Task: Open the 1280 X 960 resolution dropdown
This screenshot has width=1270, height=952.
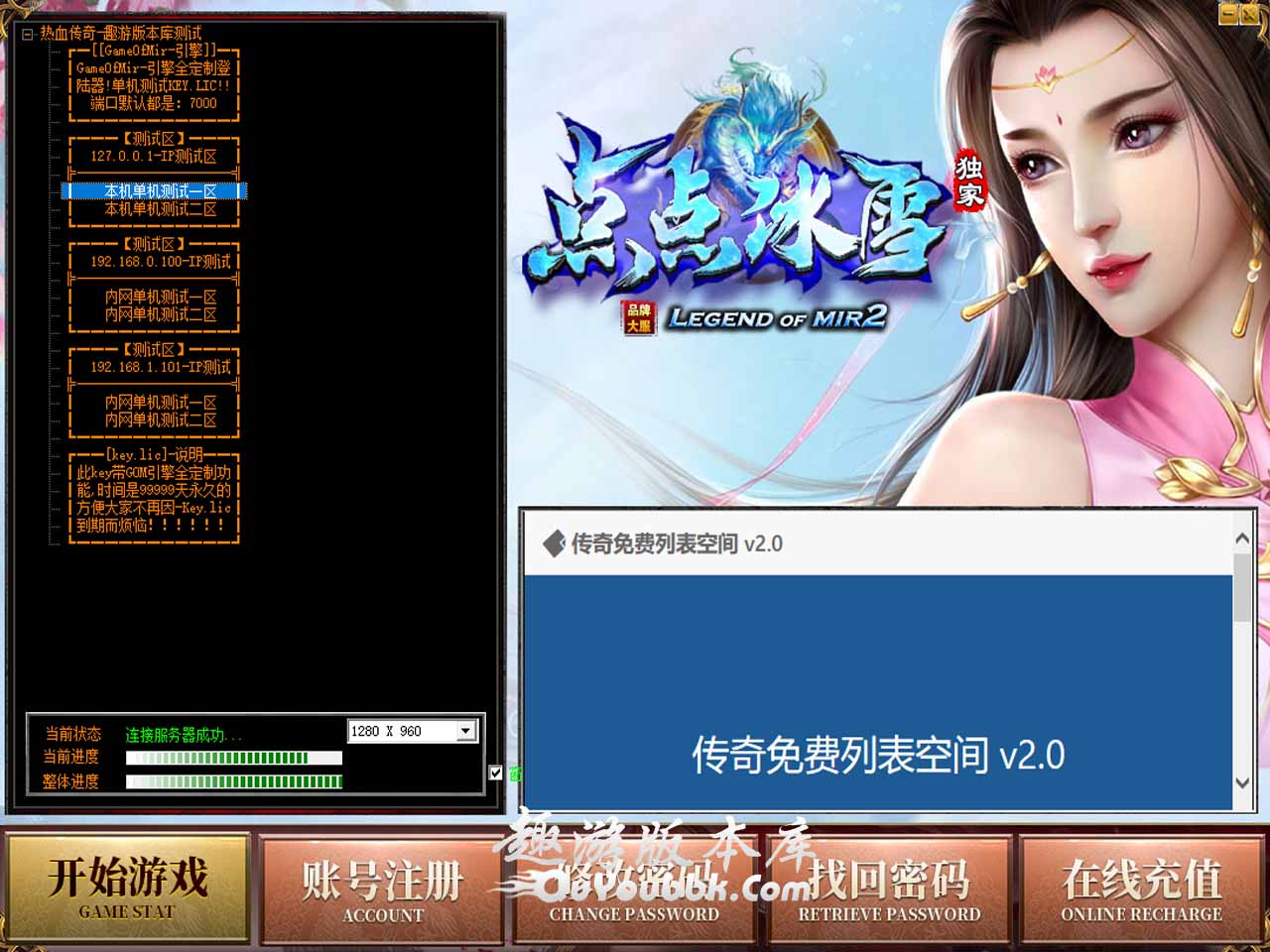Action: point(465,731)
